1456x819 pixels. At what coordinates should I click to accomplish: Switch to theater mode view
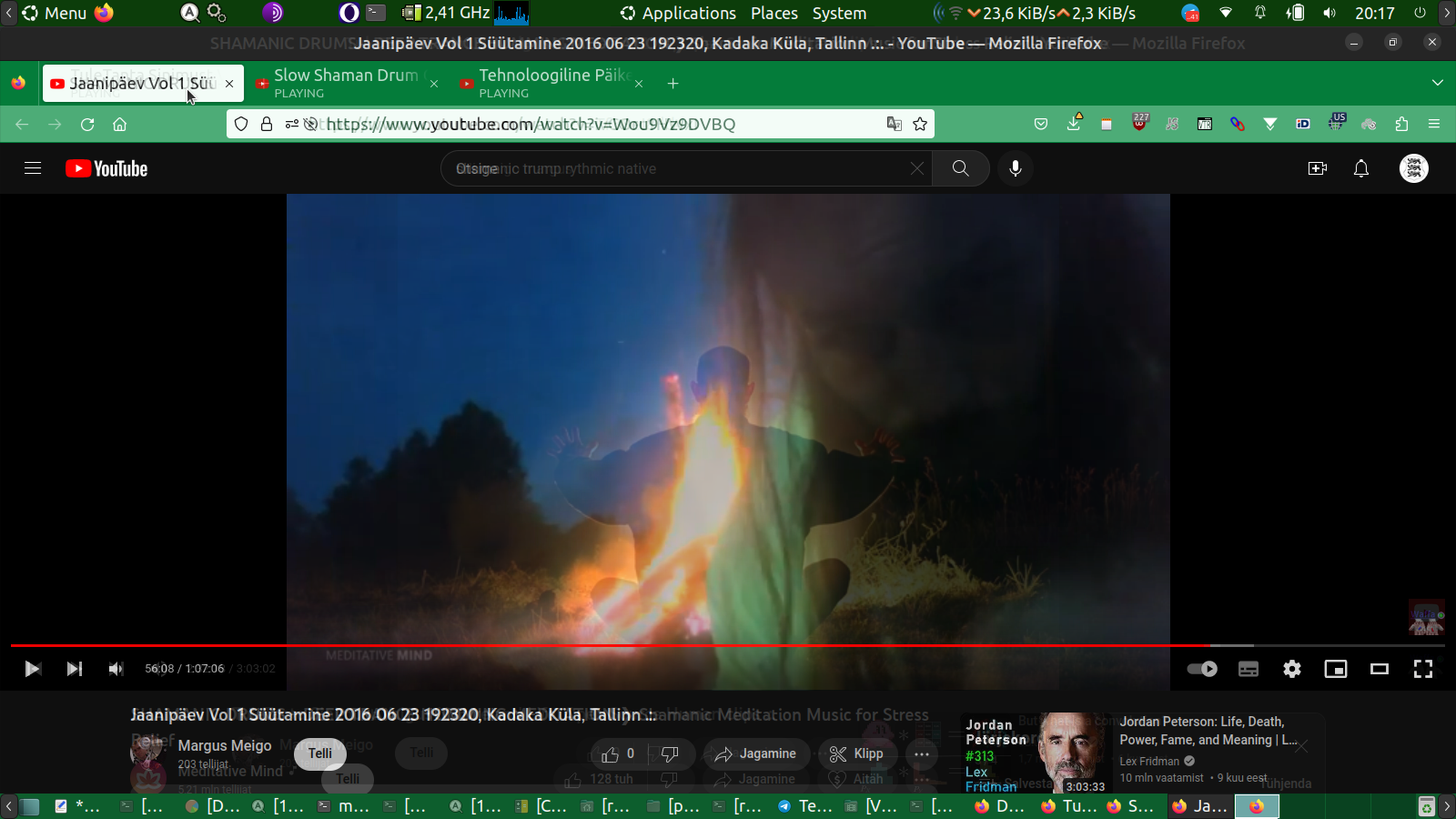pyautogui.click(x=1380, y=669)
